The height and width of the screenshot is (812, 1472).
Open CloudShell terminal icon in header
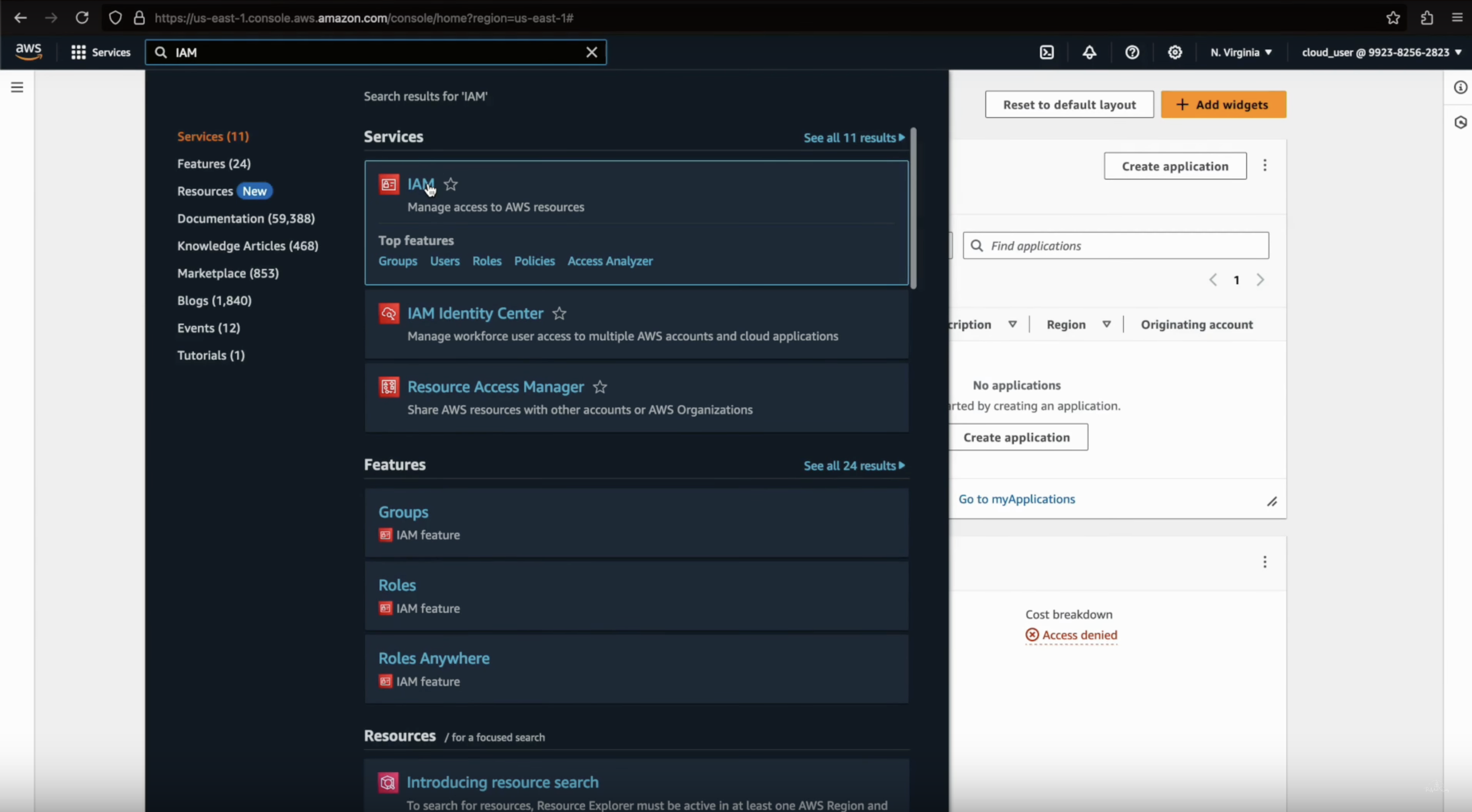coord(1046,52)
